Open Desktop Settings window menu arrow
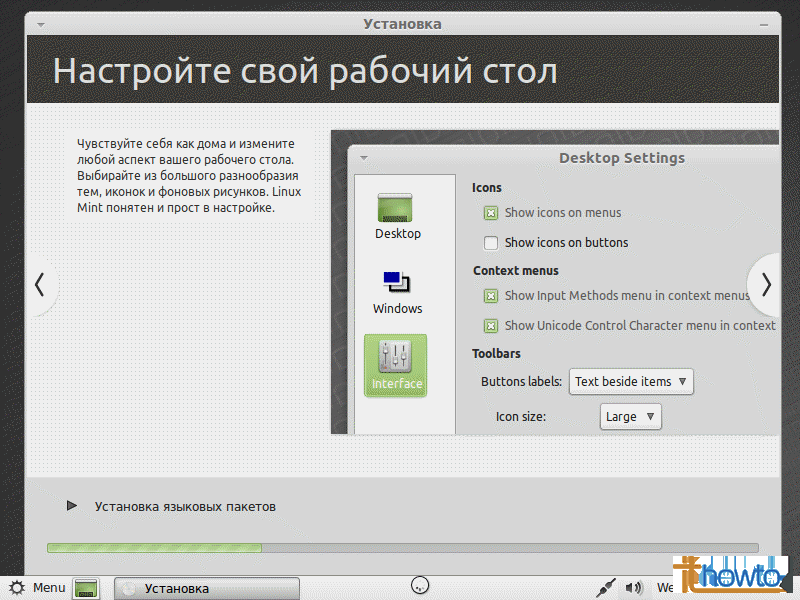The width and height of the screenshot is (800, 600). point(364,158)
